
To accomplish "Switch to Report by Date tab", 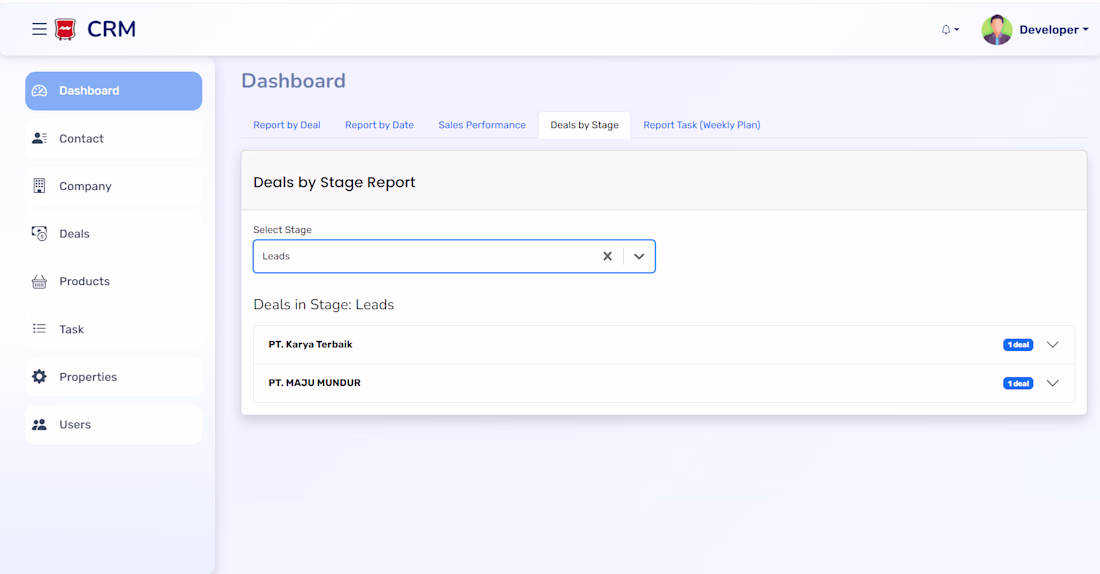I will click(380, 125).
